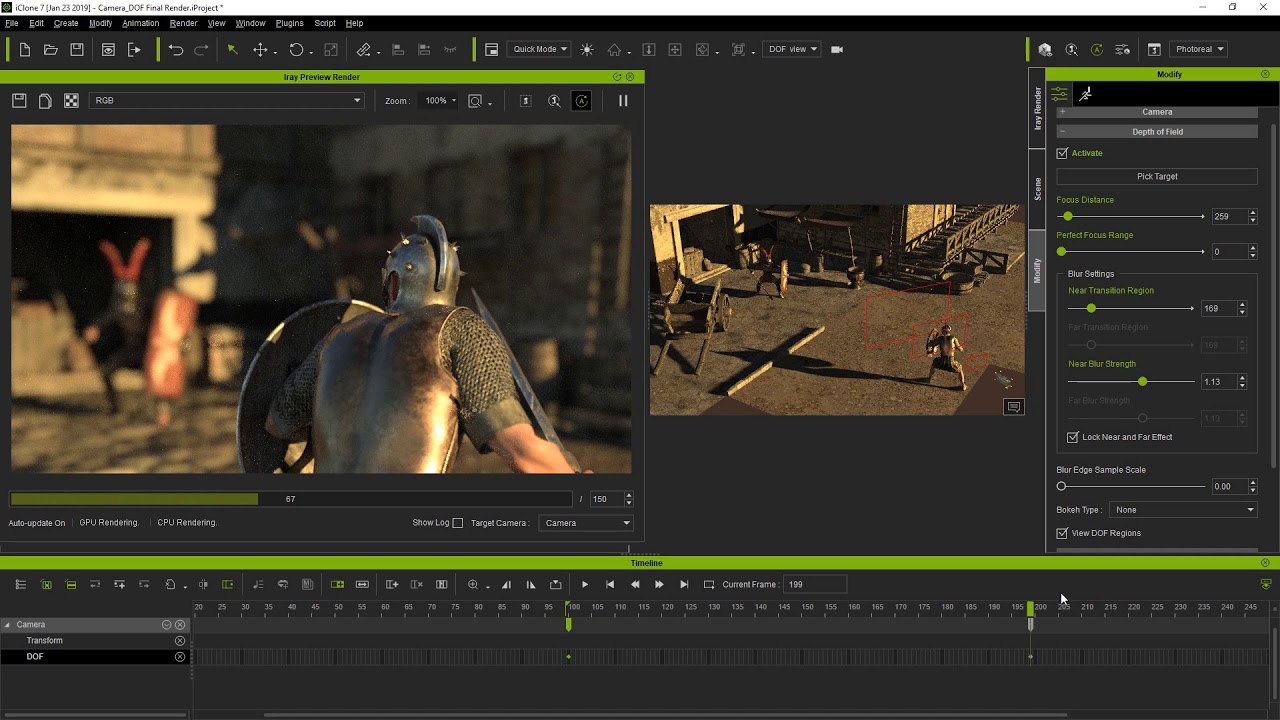
Task: Click the Undo arrow icon
Action: point(176,49)
